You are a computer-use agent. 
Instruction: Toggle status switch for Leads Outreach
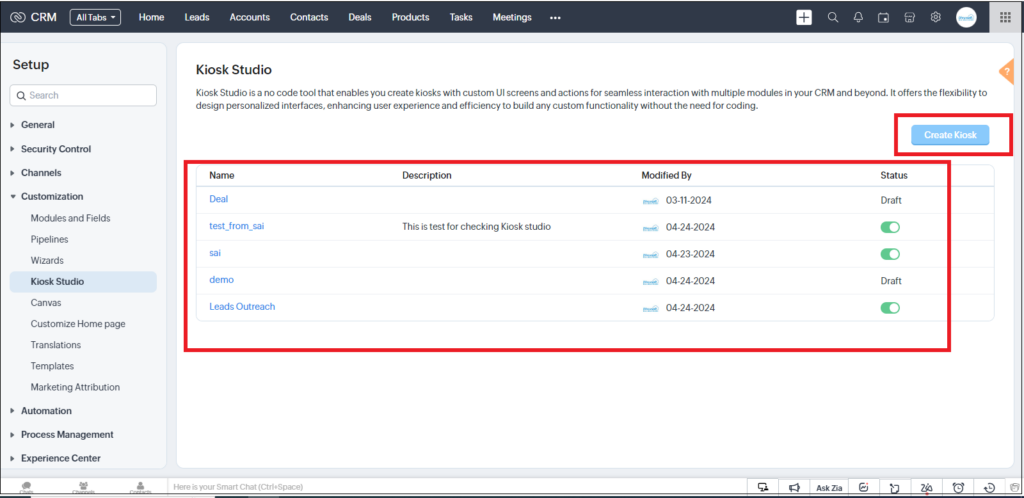coord(890,307)
